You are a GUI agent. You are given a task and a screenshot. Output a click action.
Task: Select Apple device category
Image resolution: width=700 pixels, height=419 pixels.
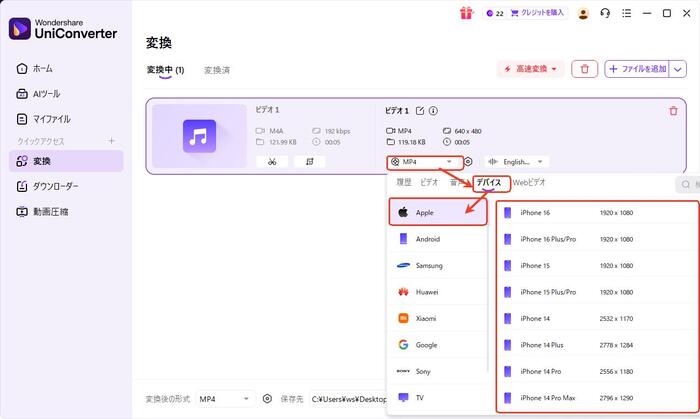pos(438,212)
